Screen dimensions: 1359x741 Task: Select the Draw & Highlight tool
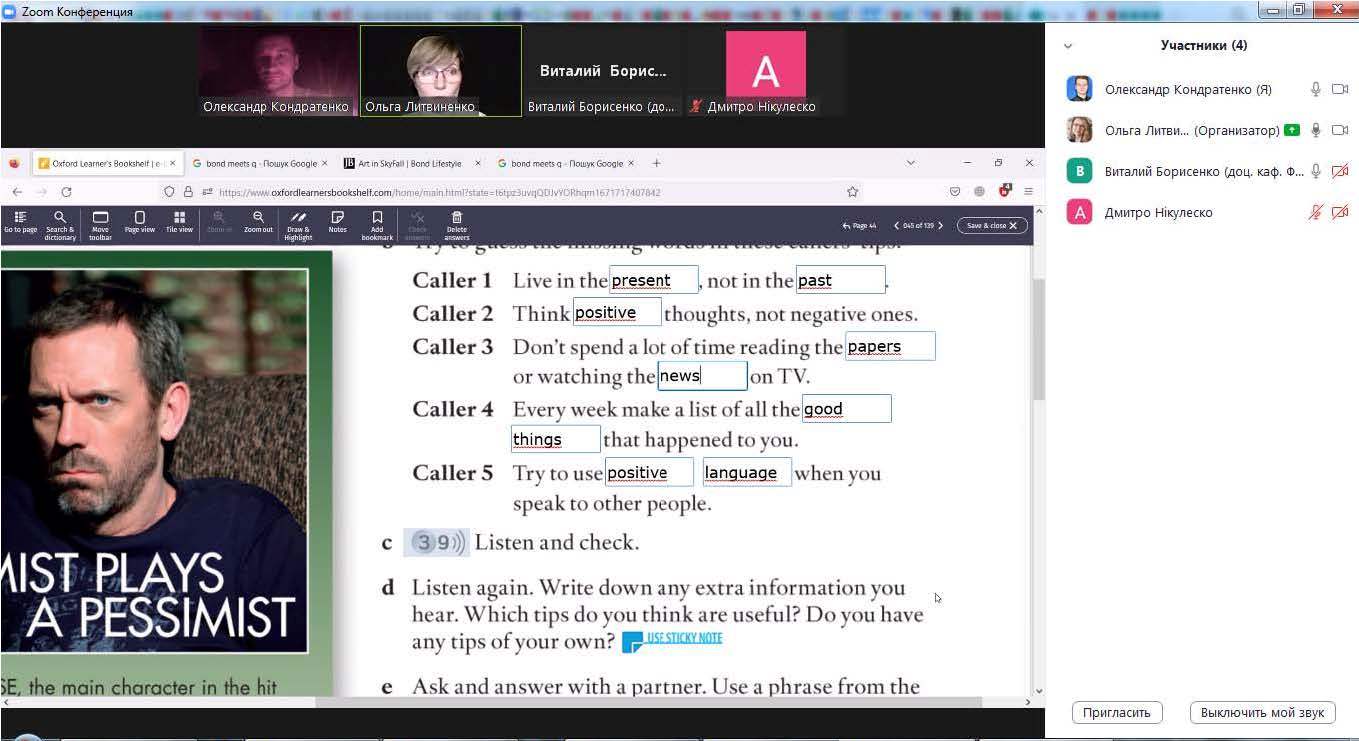pos(298,222)
